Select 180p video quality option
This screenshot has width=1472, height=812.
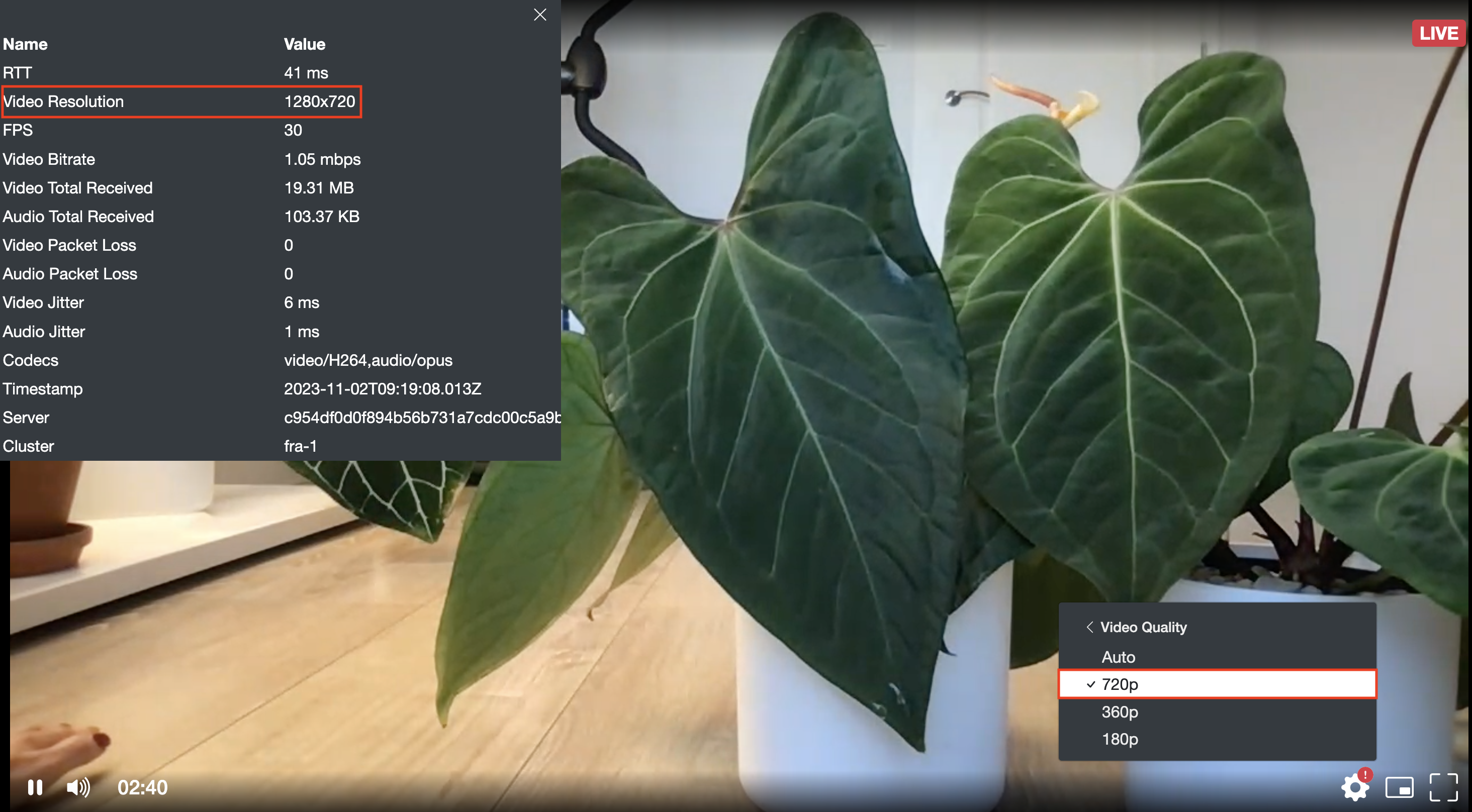1118,738
